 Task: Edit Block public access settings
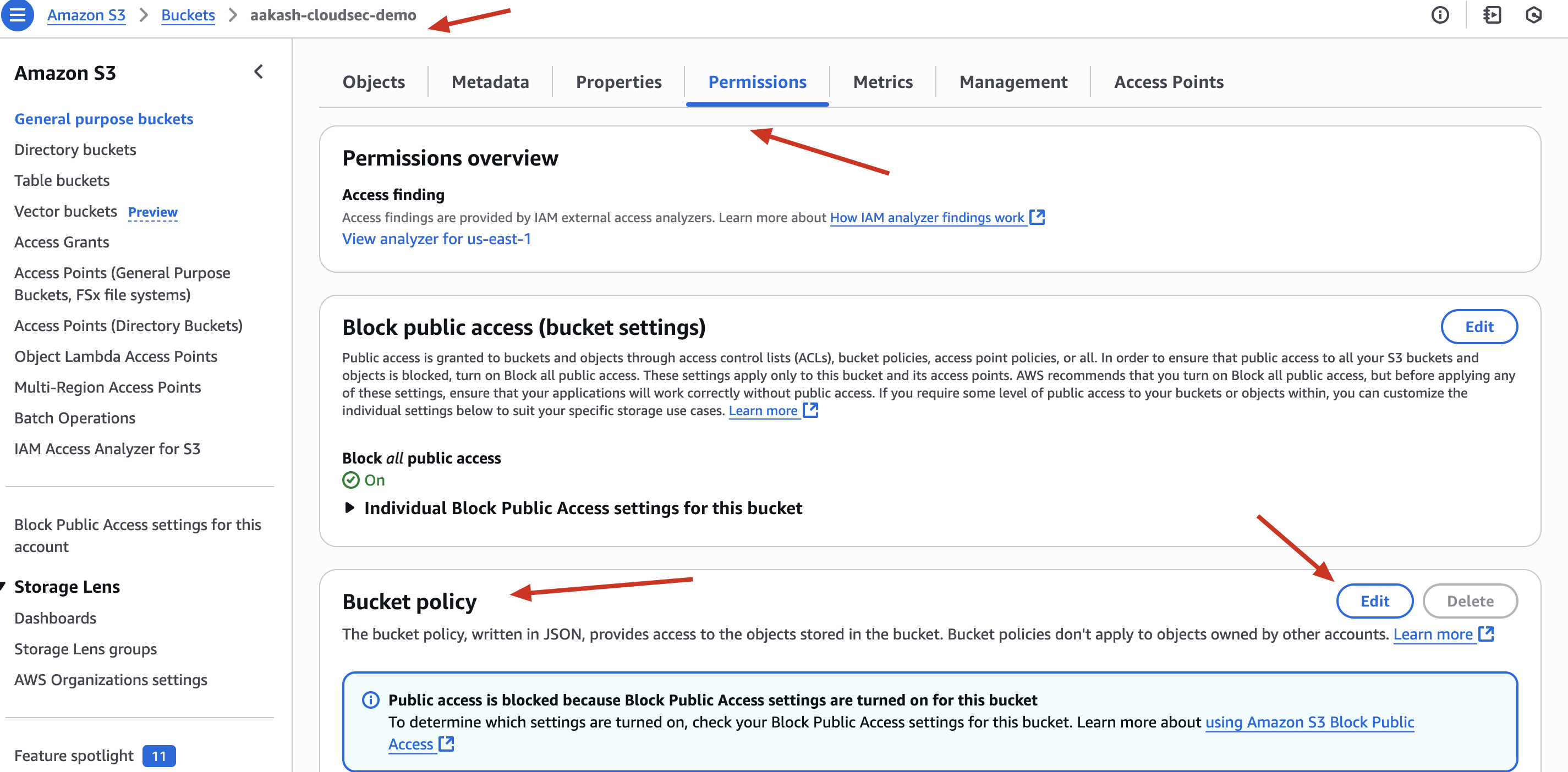(1479, 327)
